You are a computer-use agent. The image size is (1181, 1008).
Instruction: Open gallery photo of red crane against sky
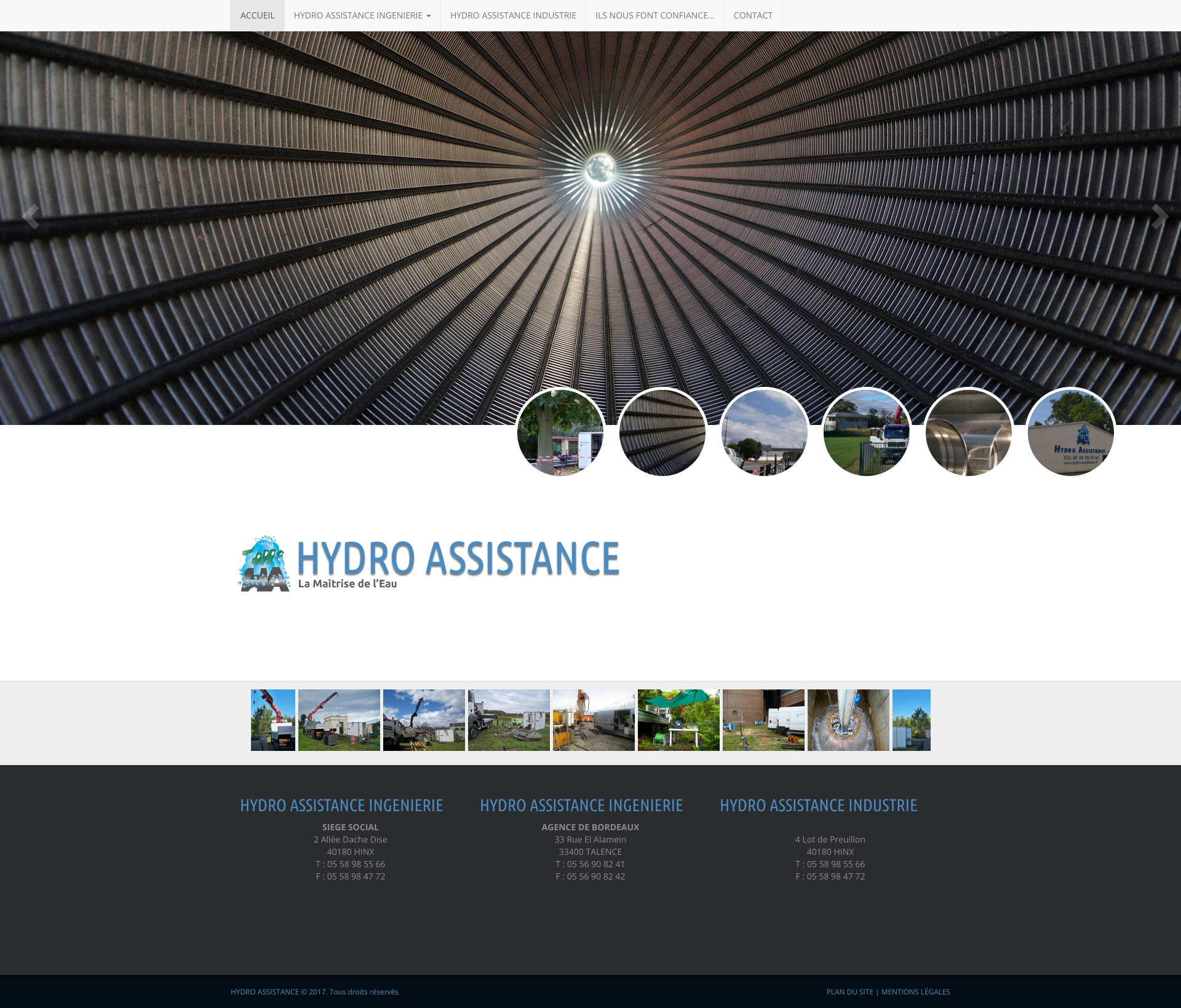(273, 720)
